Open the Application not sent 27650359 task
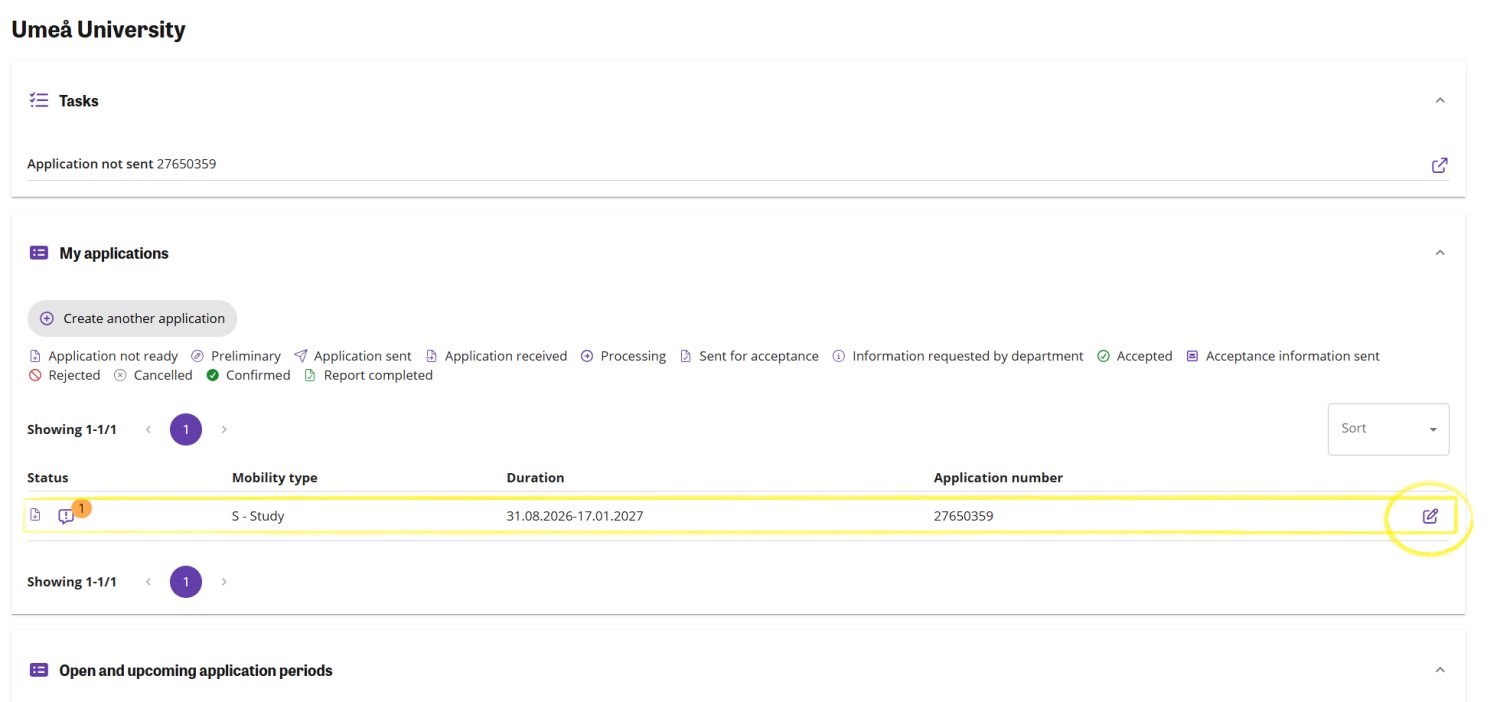Image resolution: width=1500 pixels, height=702 pixels. coord(121,164)
